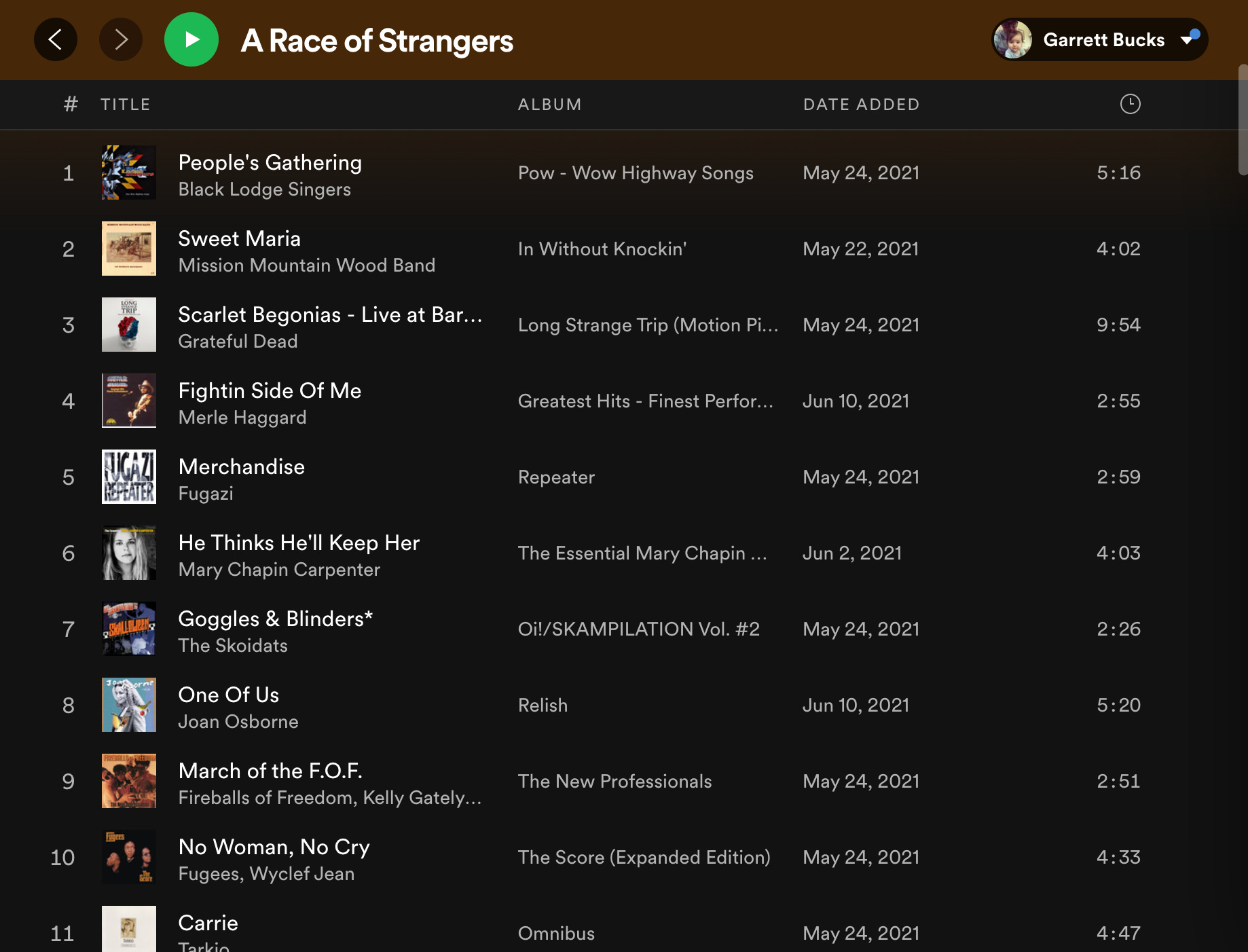
Task: Open People's Gathering album cover
Action: [x=129, y=172]
